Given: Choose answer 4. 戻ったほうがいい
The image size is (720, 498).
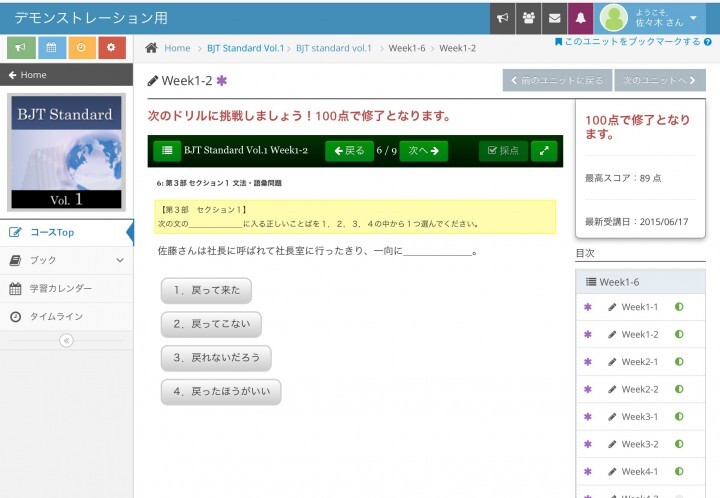Looking at the screenshot, I should pyautogui.click(x=221, y=392).
